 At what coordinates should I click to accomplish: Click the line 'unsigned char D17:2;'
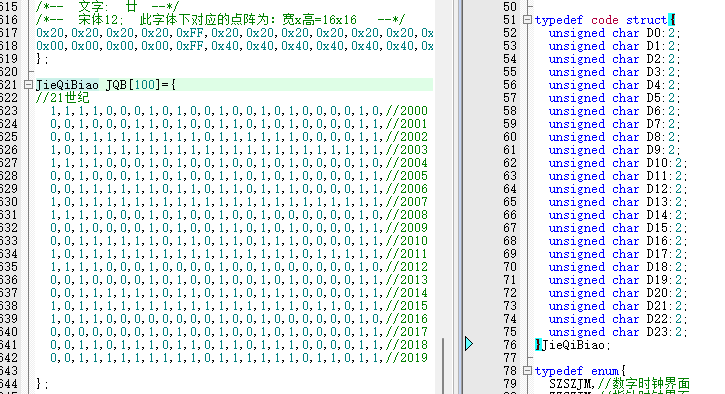618,254
